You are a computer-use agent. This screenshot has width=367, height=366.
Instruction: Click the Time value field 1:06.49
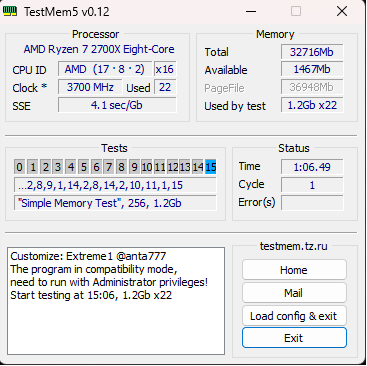312,167
